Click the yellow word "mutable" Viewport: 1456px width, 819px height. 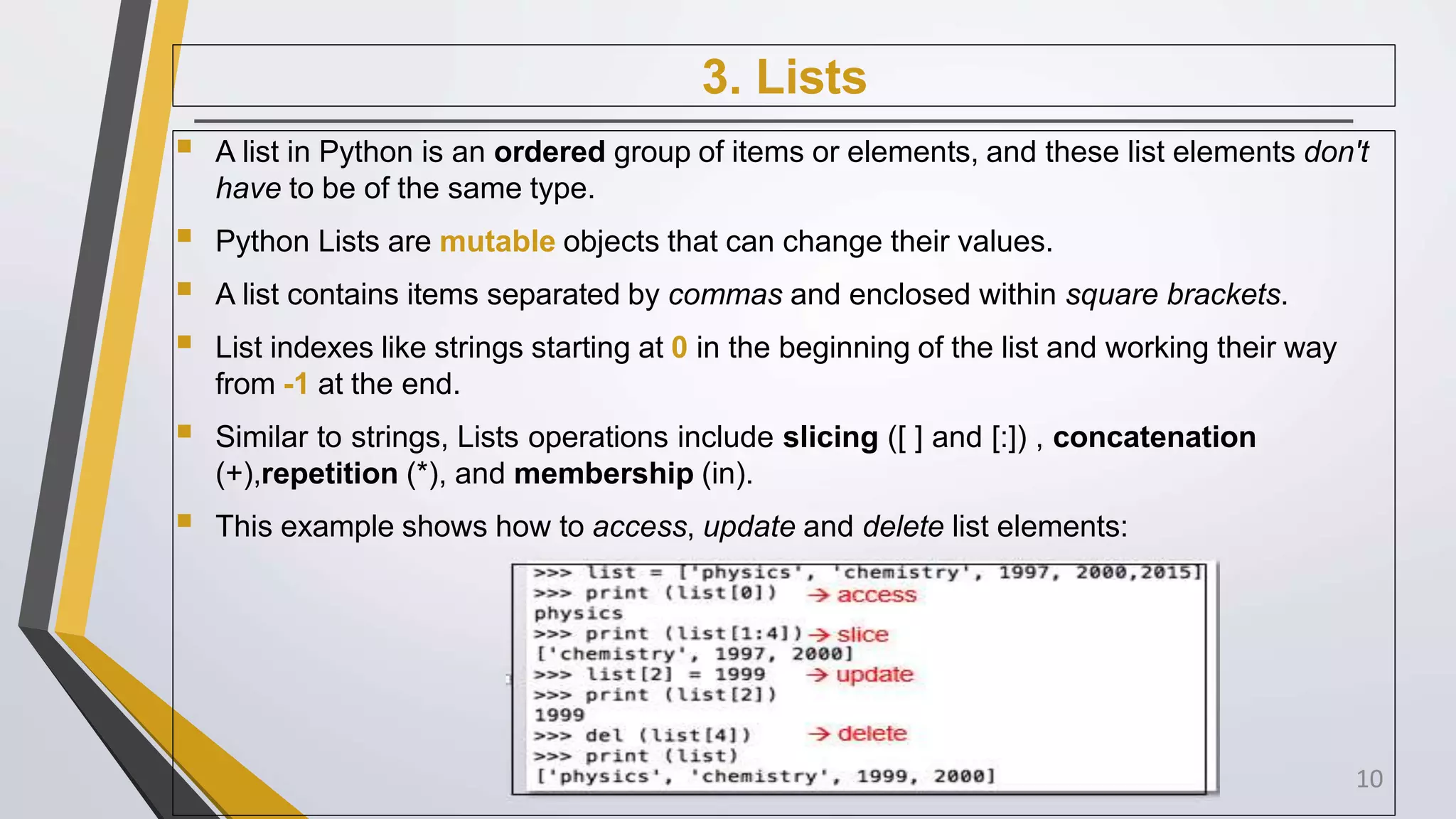497,242
